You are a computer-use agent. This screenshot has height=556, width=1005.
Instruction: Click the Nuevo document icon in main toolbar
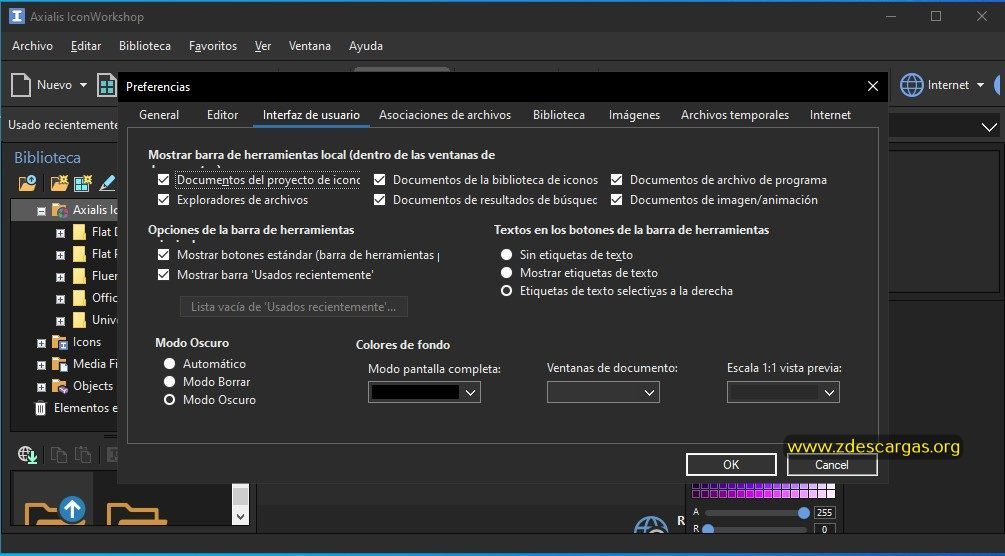pyautogui.click(x=21, y=85)
